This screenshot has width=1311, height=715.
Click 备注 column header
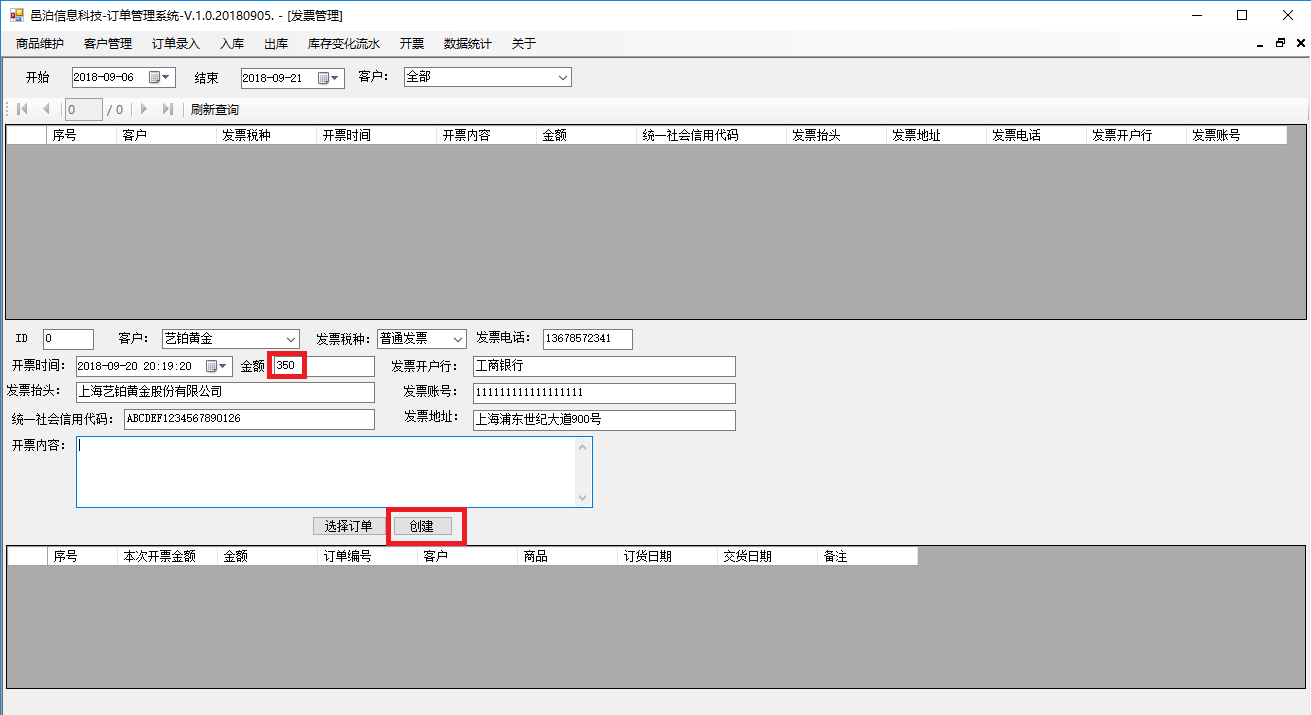click(867, 556)
